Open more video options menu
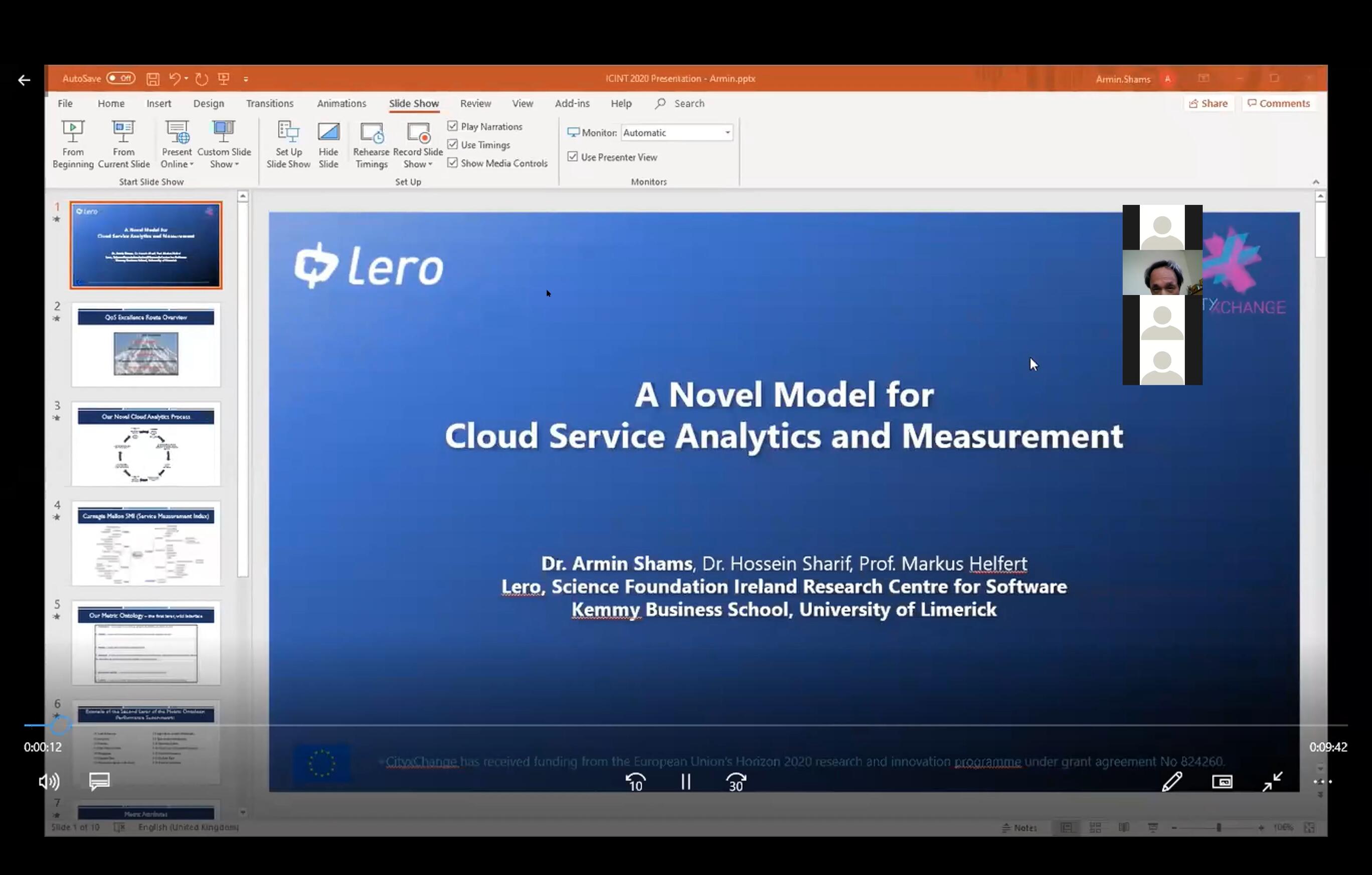This screenshot has height=875, width=1372. coord(1322,782)
